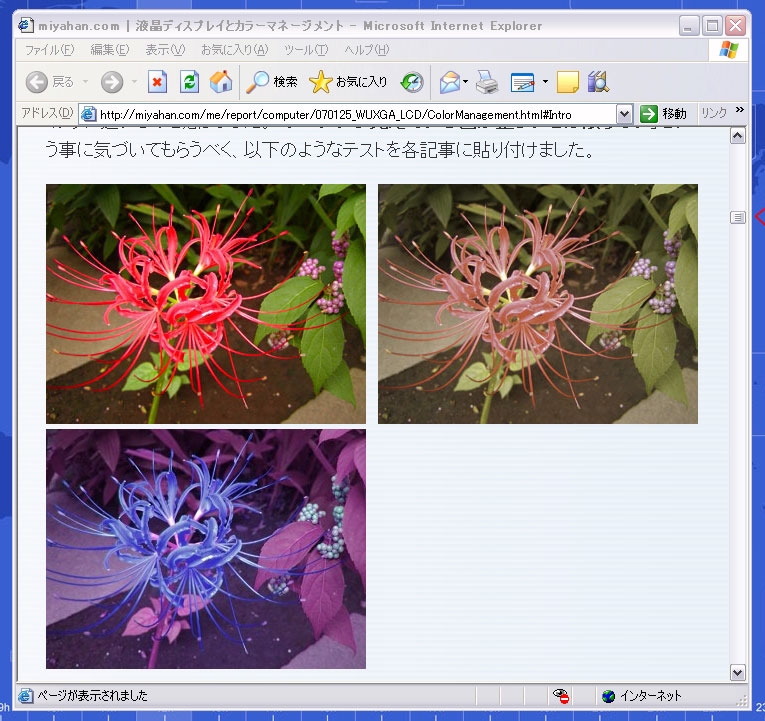Click the vertical scrollbar thumb
Viewport: 765px width, 721px height.
pyautogui.click(x=738, y=217)
